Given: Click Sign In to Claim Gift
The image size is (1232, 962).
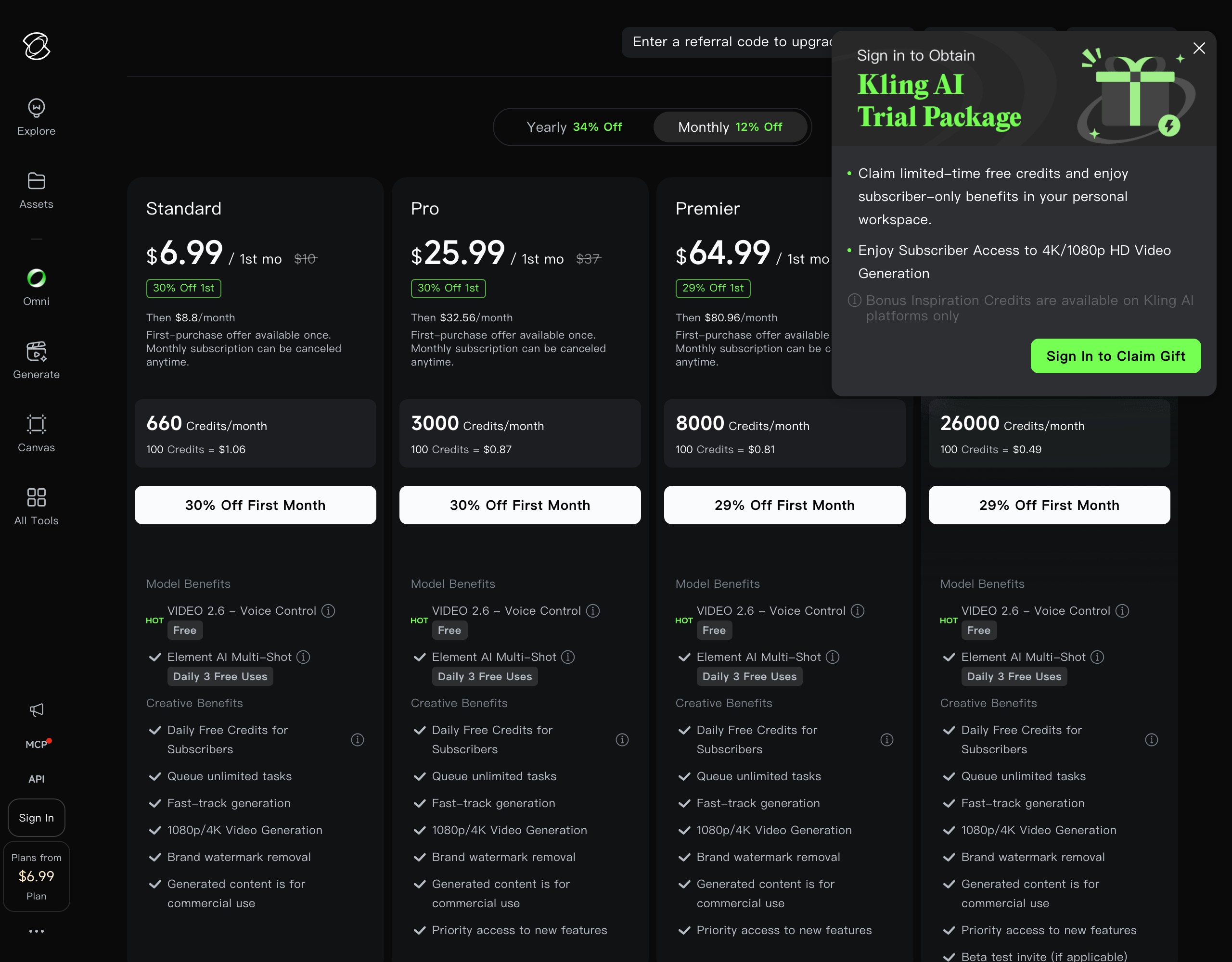Looking at the screenshot, I should point(1115,356).
